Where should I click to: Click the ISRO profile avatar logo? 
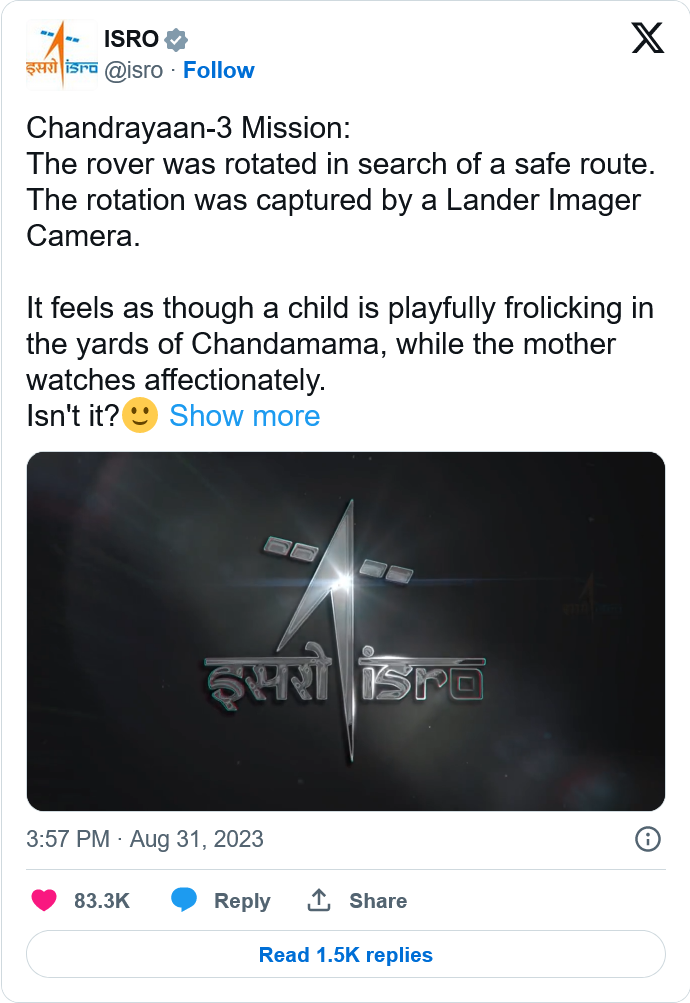point(61,55)
